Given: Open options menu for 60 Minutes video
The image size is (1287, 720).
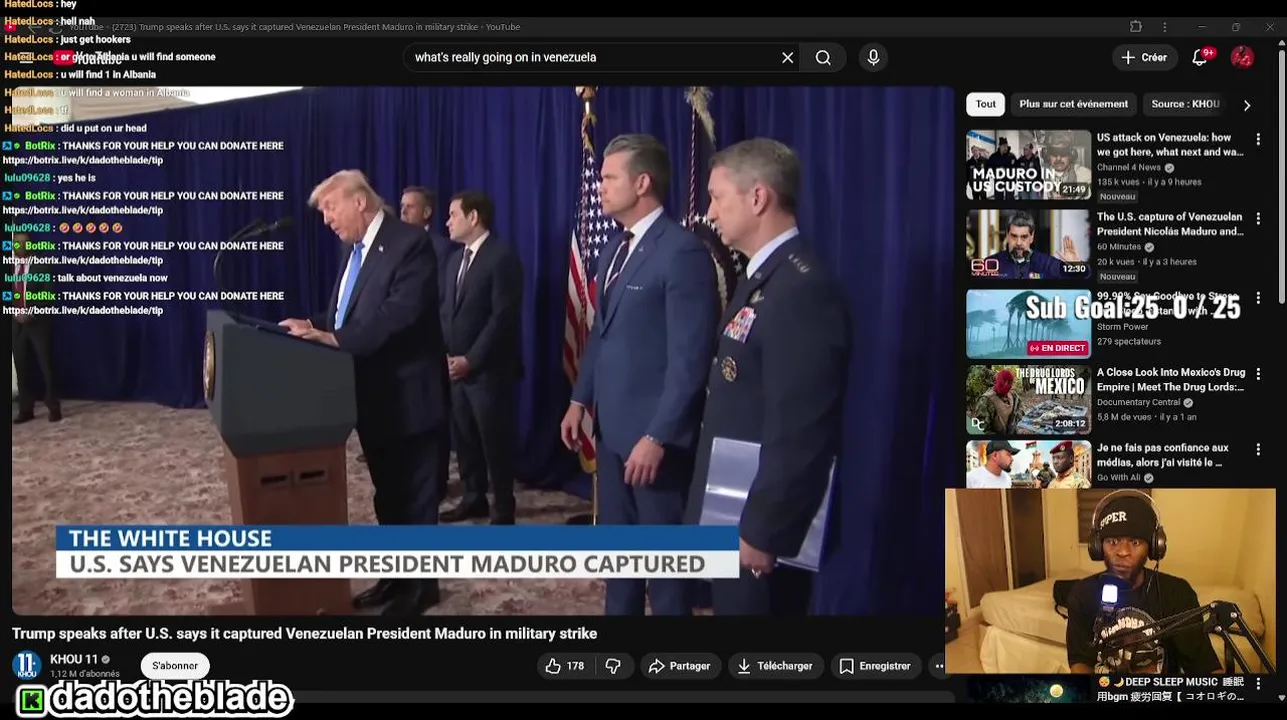Looking at the screenshot, I should pyautogui.click(x=1258, y=219).
